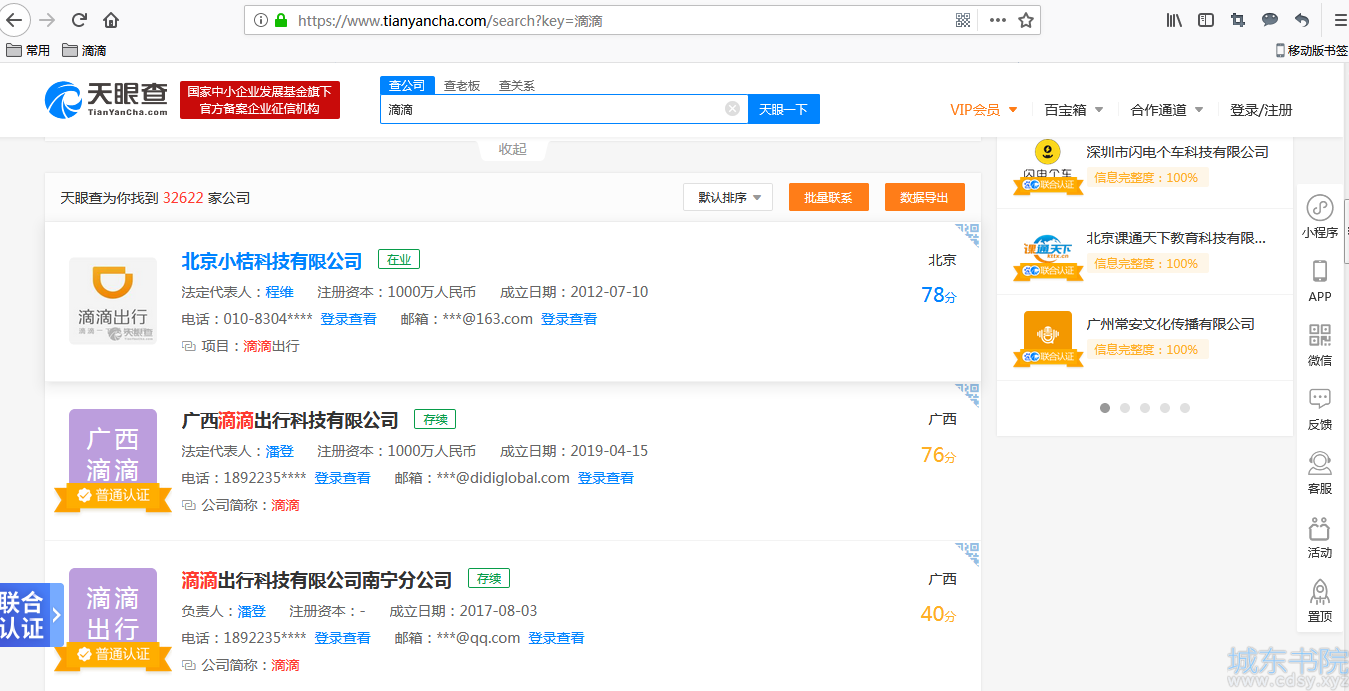1349x691 pixels.
Task: Open the 北京课通天下教育科技 sidebar entry
Action: (1176, 238)
